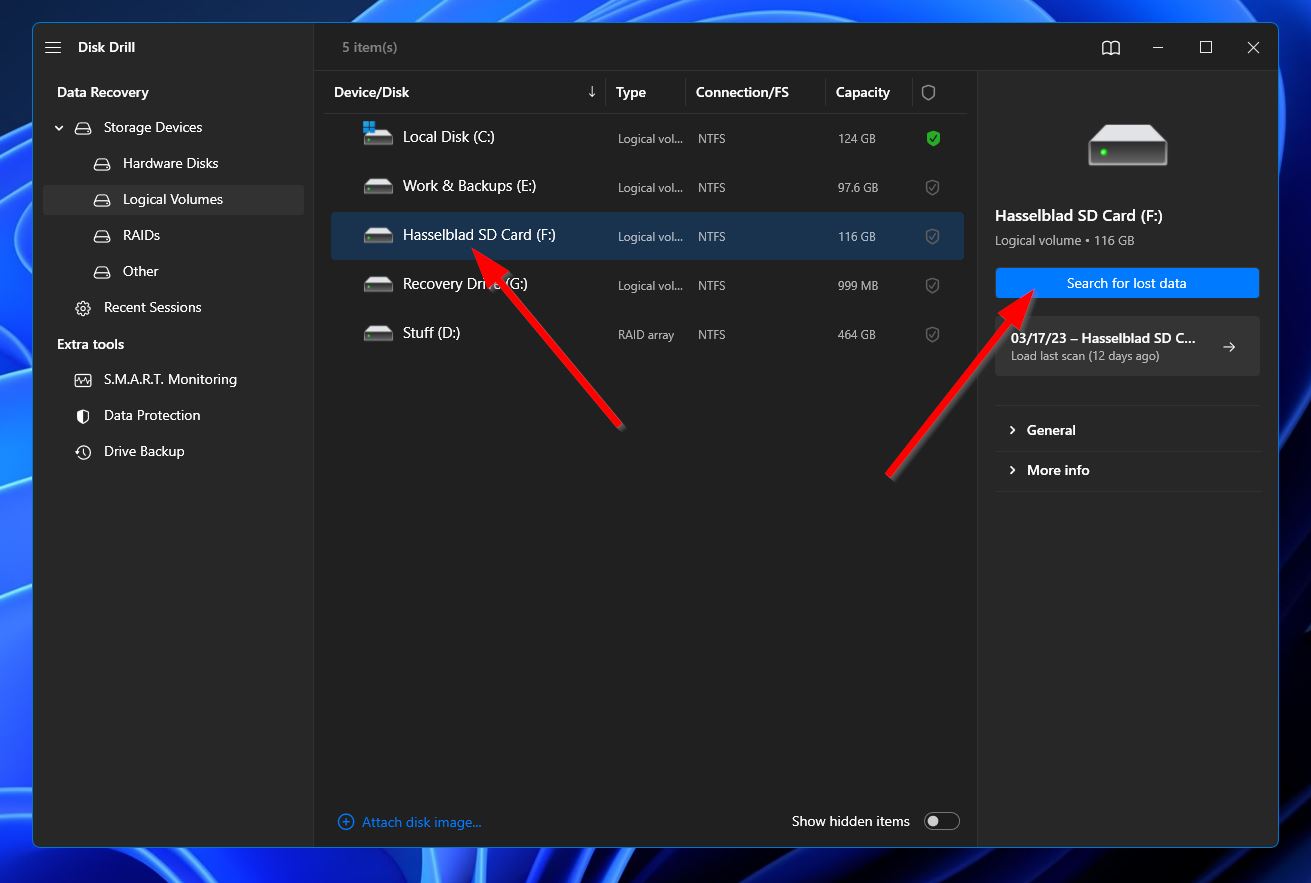Sort by Type column header

[631, 92]
